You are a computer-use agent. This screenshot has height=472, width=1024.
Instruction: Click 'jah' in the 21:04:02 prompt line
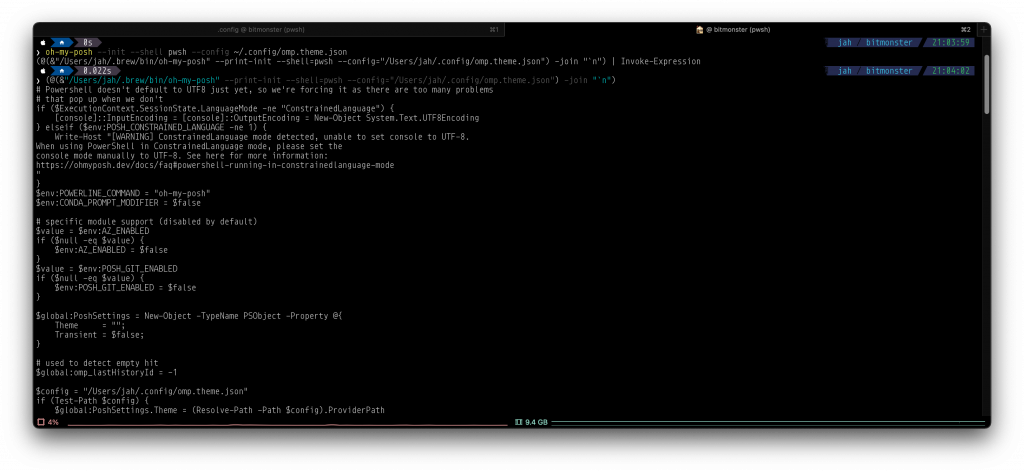tap(844, 71)
